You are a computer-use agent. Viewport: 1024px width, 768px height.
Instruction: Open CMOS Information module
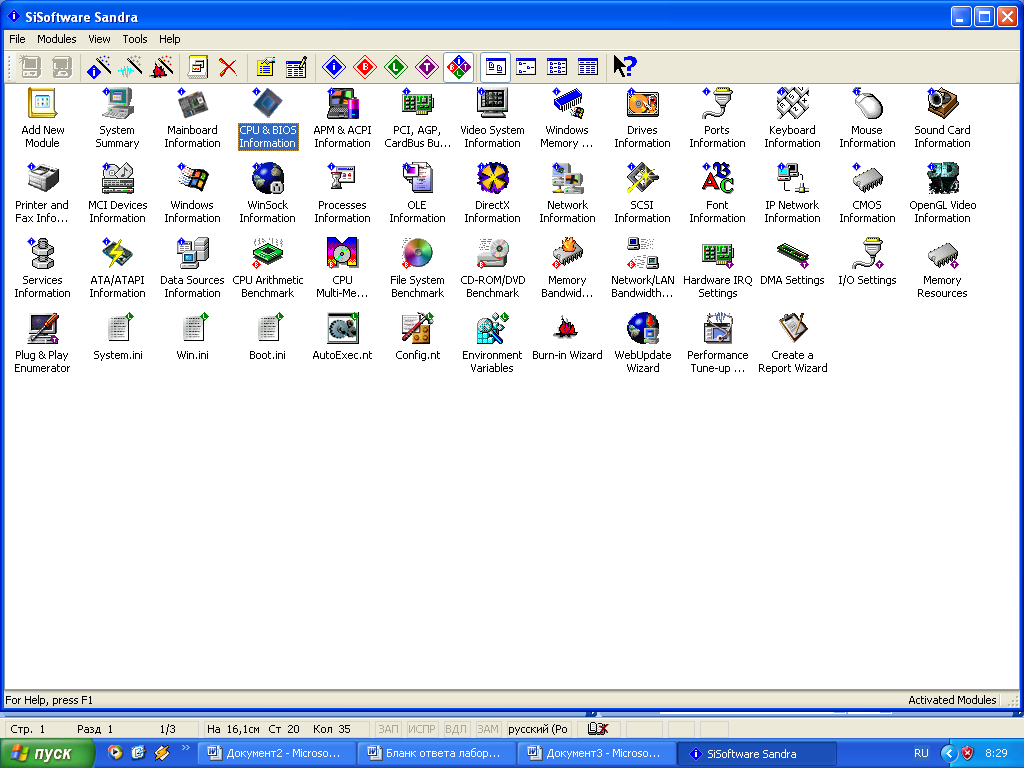point(867,194)
